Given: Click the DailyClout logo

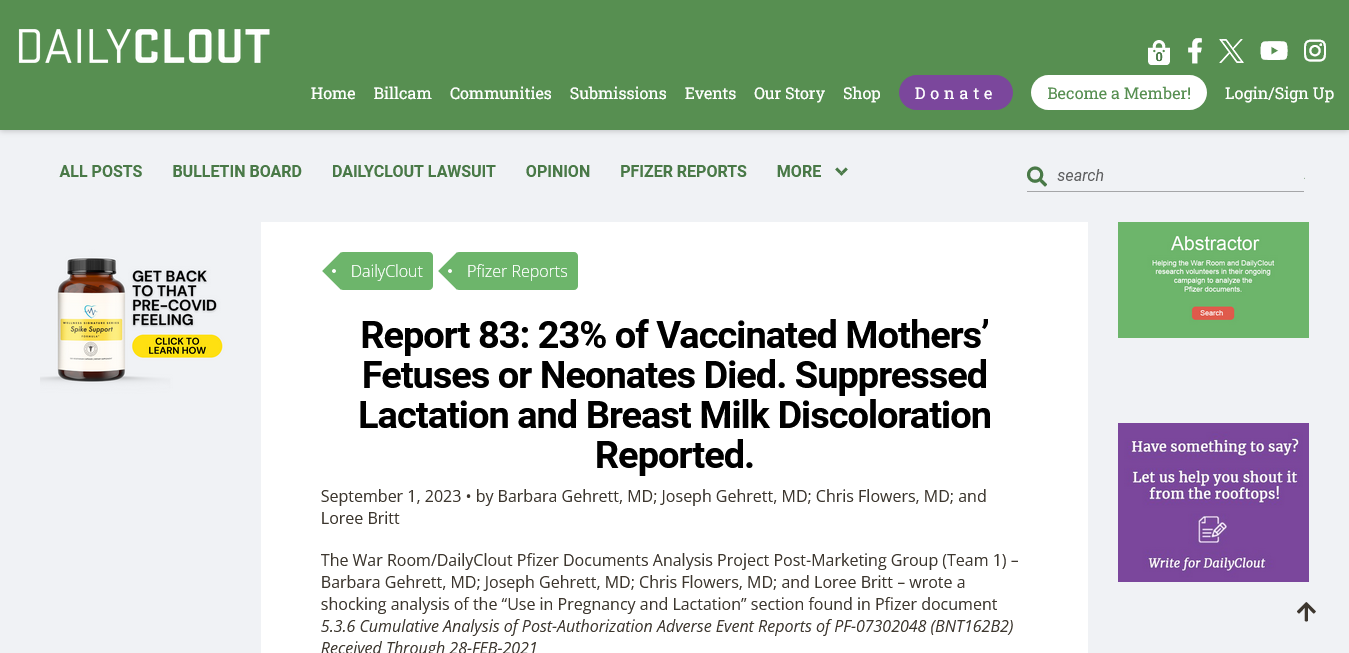Looking at the screenshot, I should 144,46.
